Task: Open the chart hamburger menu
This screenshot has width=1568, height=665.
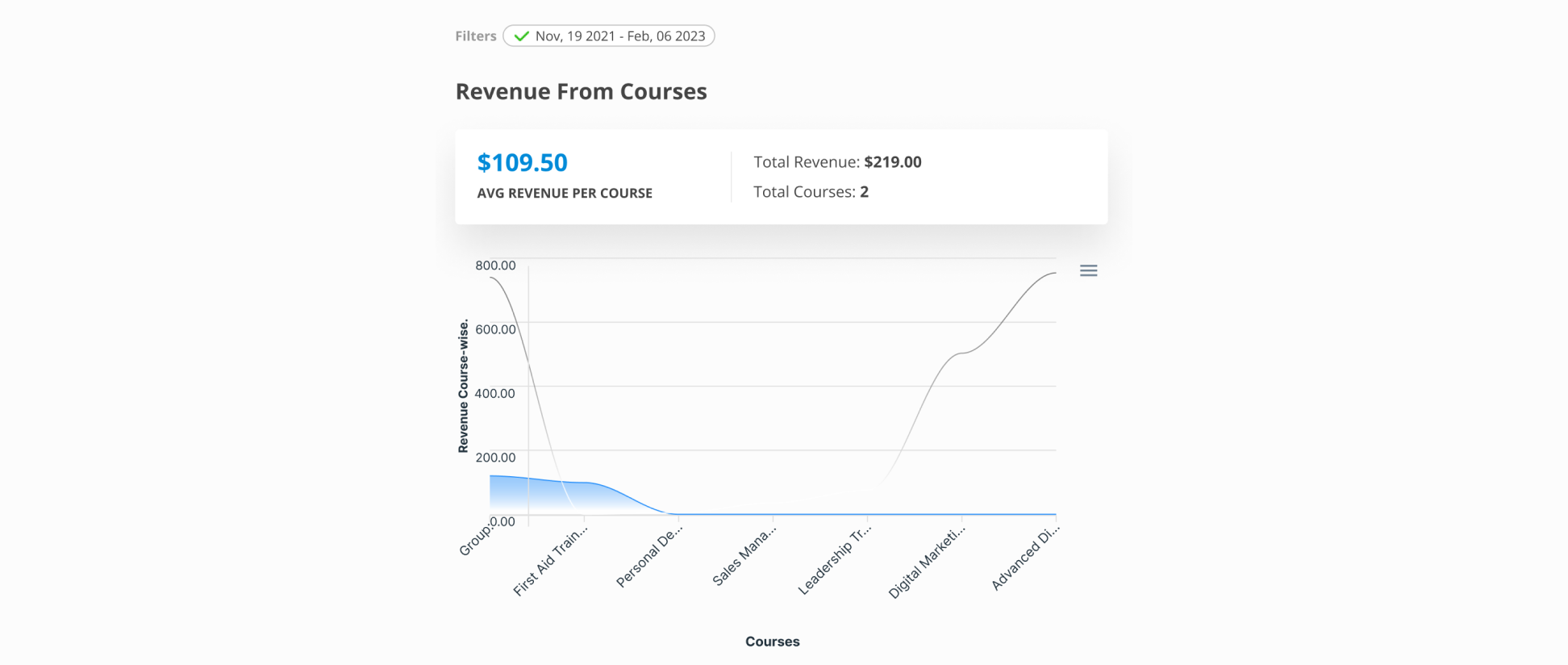Action: [x=1088, y=271]
